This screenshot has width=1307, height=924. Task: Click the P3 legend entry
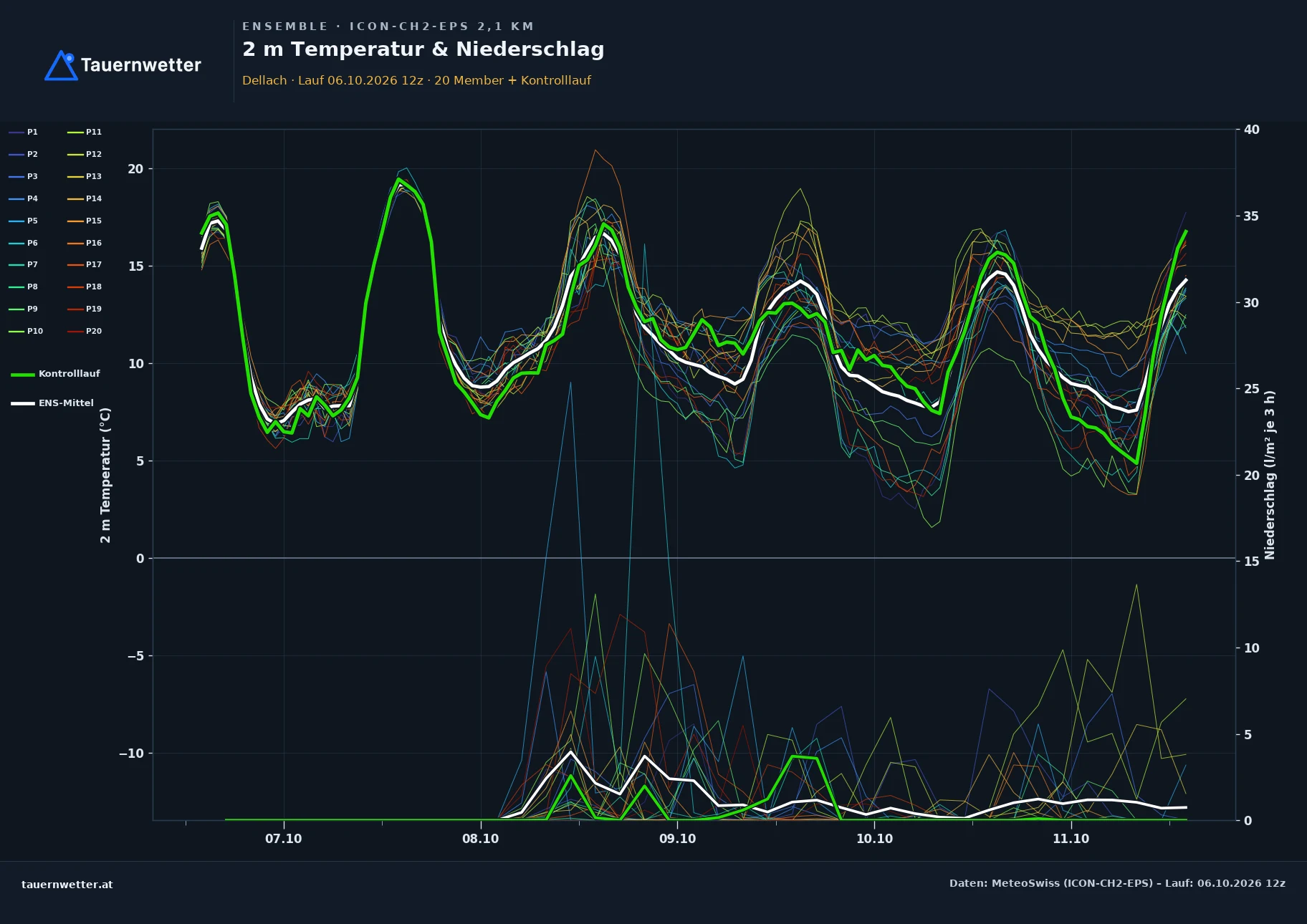(24, 177)
